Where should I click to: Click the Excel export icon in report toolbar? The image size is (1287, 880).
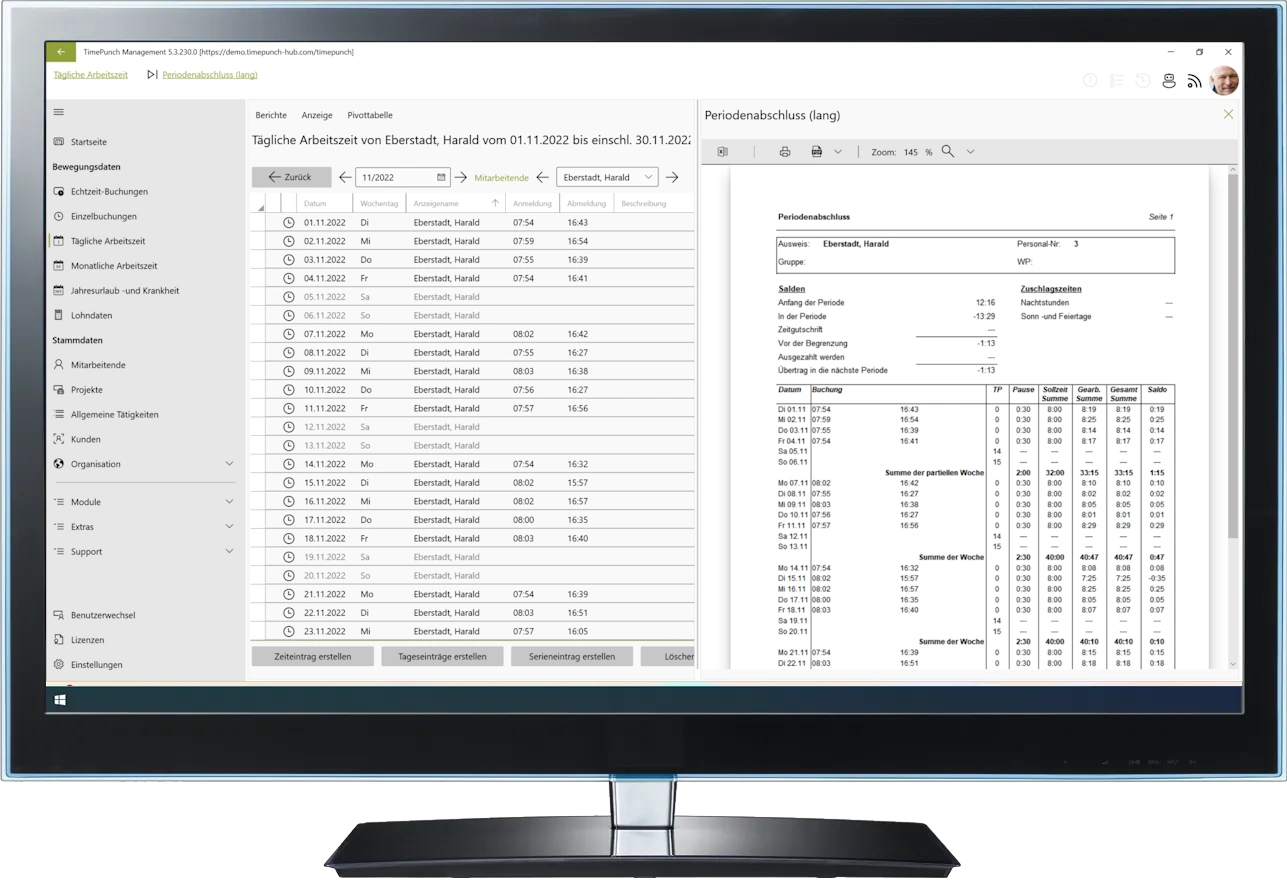tap(722, 152)
